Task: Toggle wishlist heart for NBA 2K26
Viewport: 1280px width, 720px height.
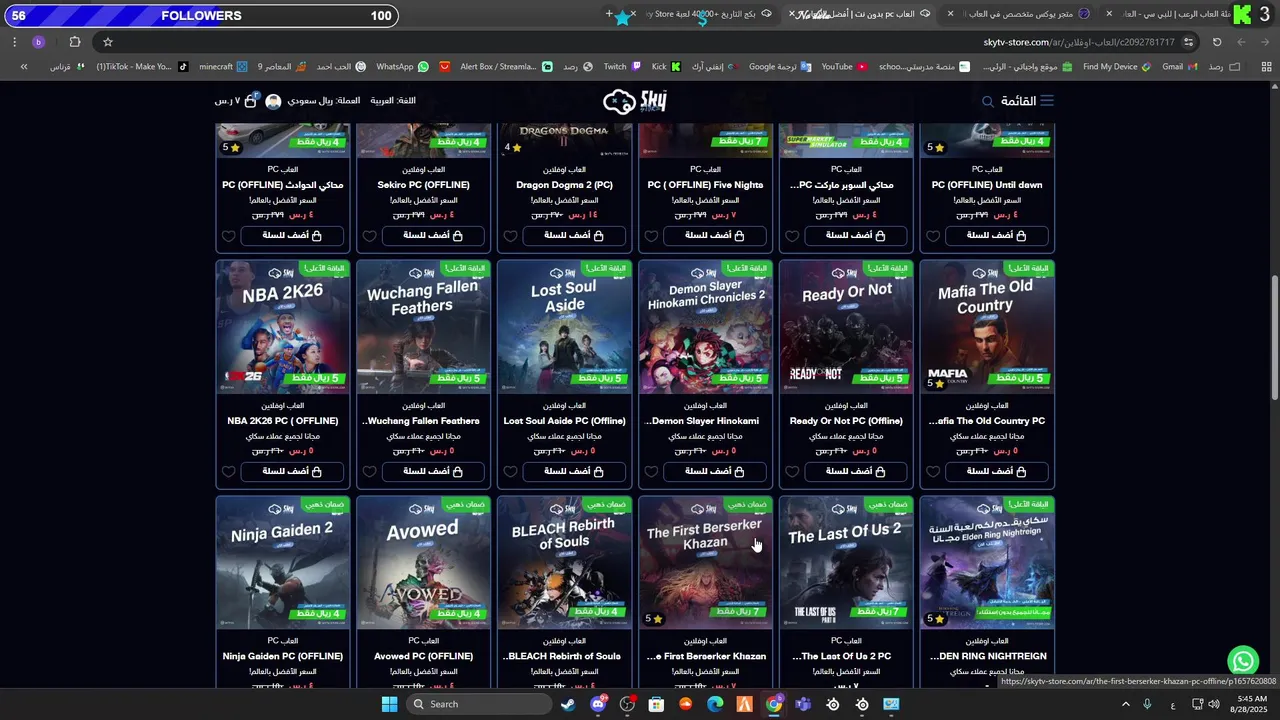Action: (229, 472)
